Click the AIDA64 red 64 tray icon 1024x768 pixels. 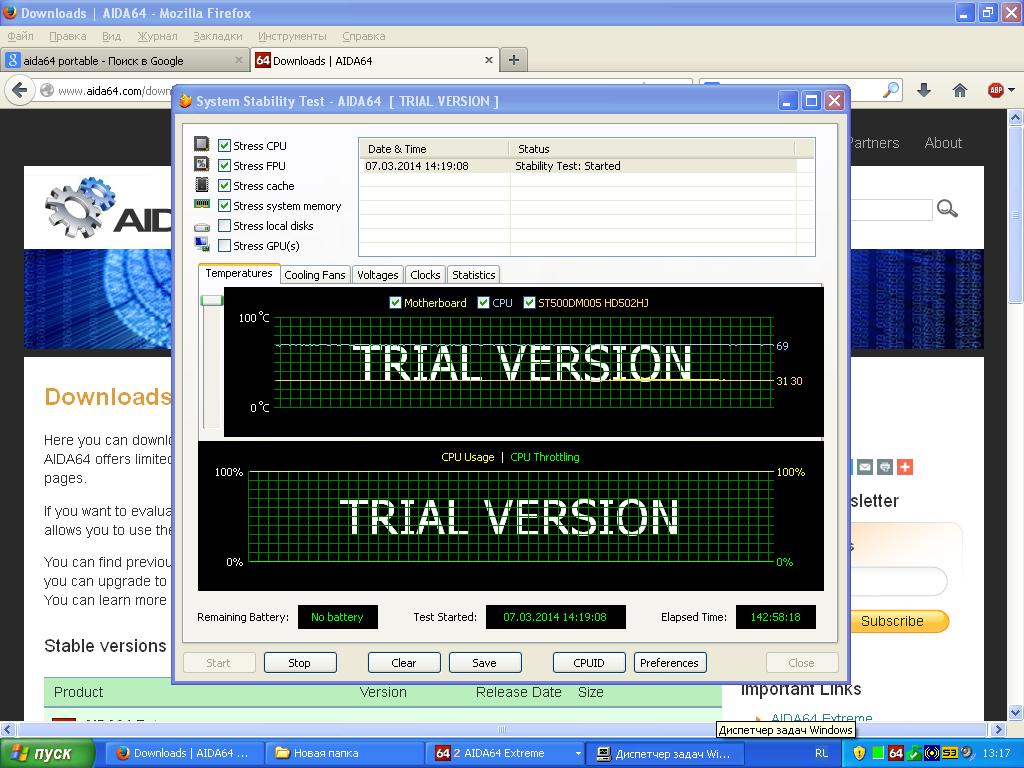click(x=896, y=753)
